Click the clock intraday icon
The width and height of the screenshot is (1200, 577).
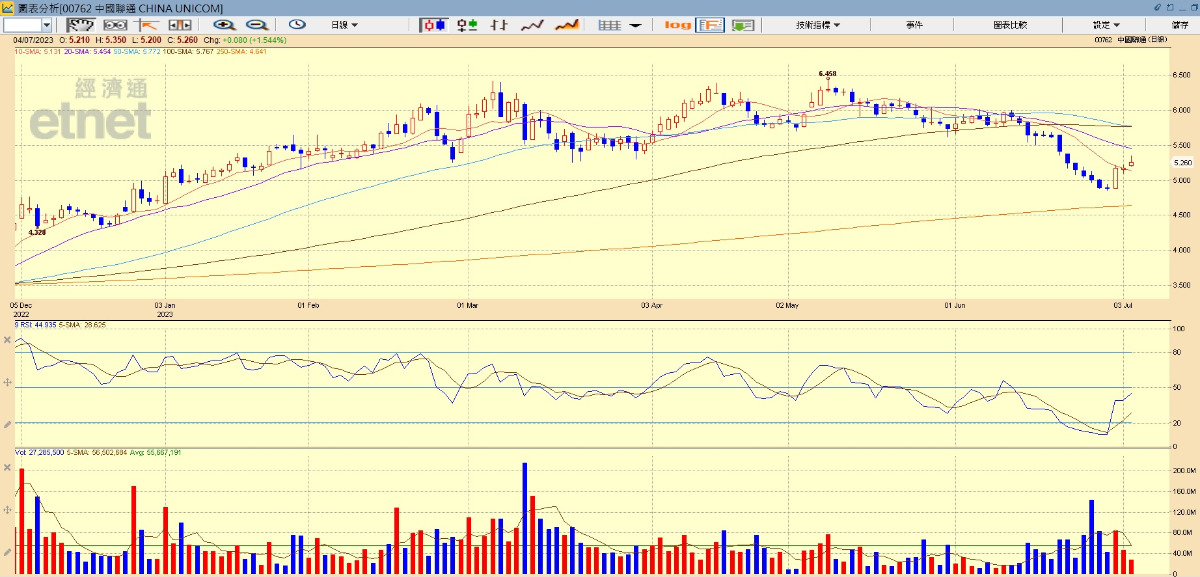[297, 24]
